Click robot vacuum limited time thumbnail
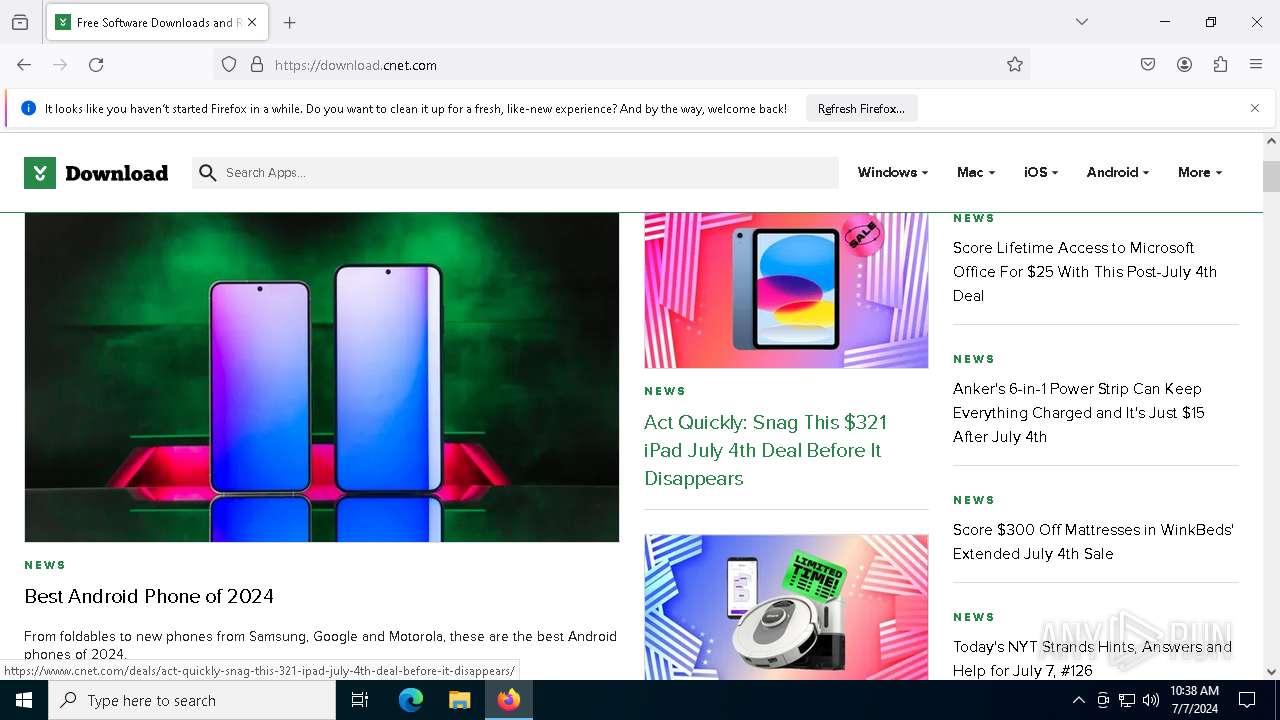 (786, 607)
